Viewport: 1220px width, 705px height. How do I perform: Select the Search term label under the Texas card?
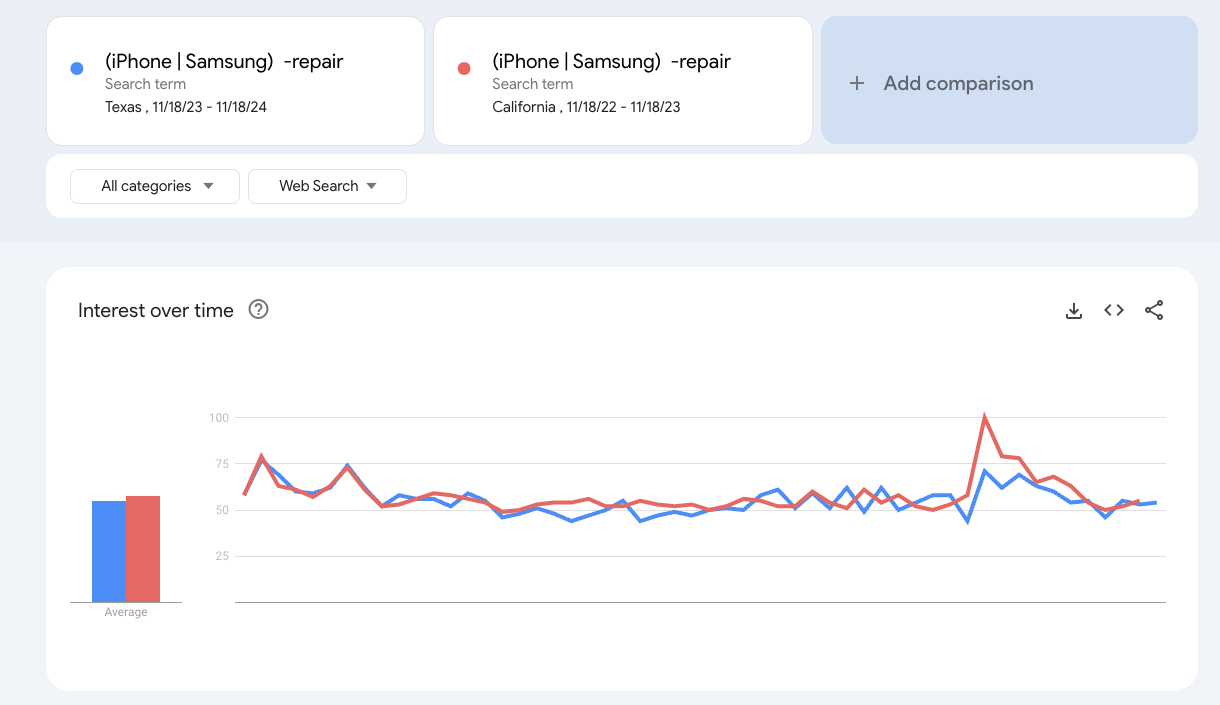click(x=143, y=85)
